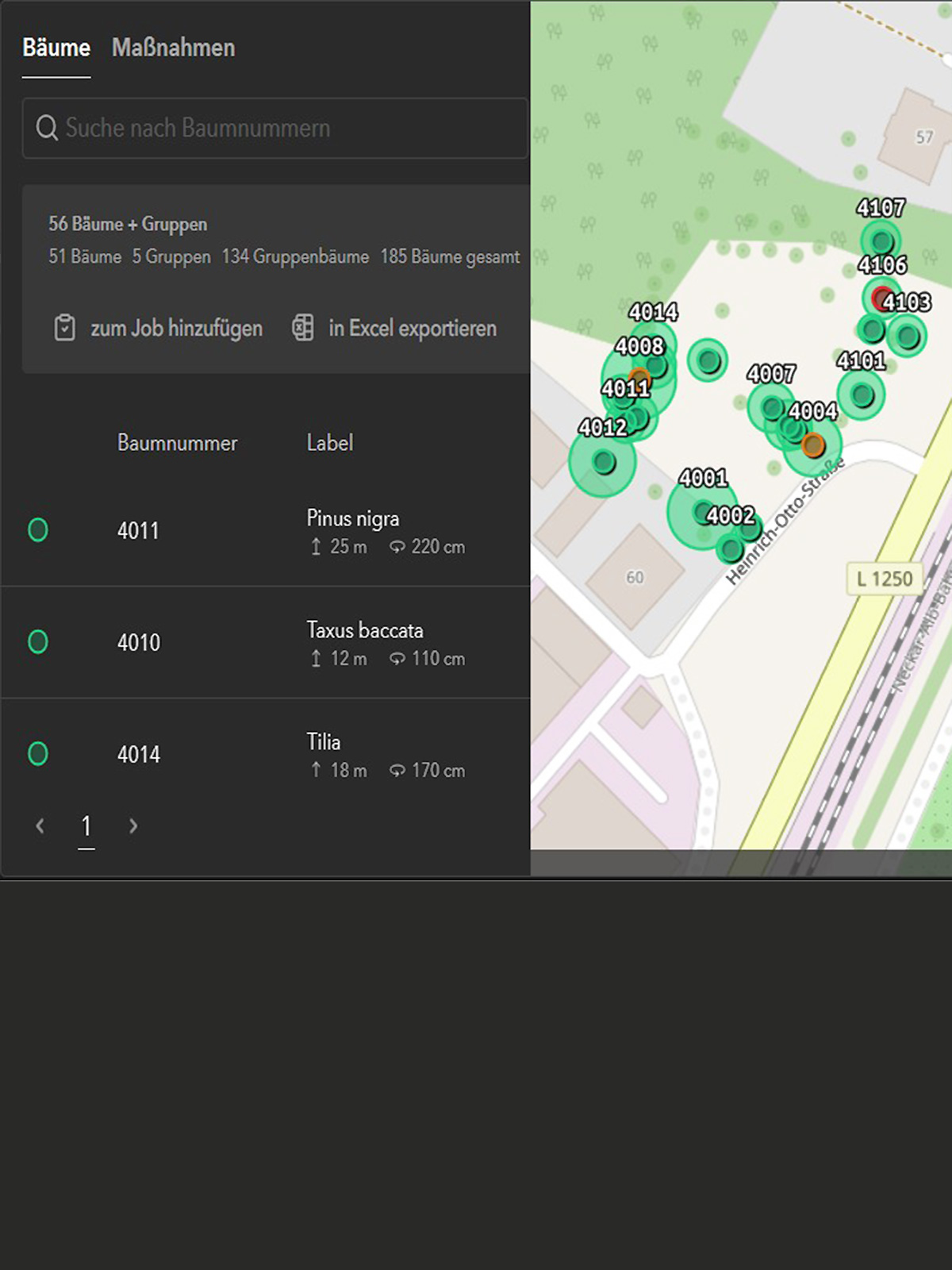Select tree marker 4012 on the map

click(x=604, y=462)
